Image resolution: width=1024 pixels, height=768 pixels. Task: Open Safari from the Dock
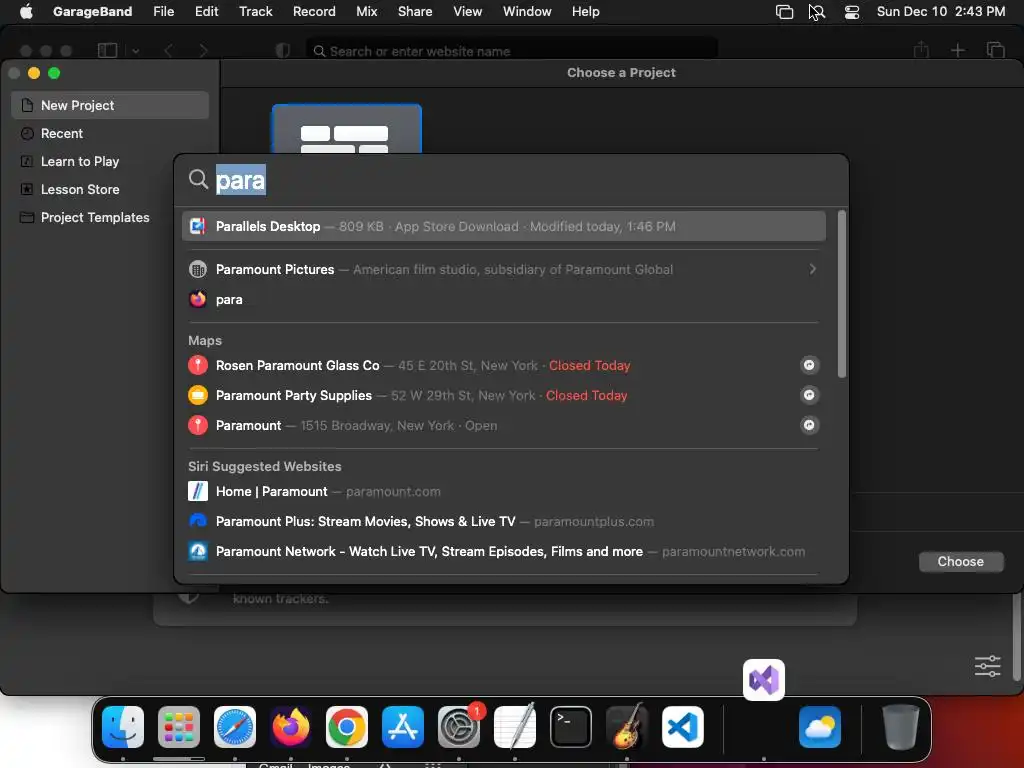tap(234, 727)
